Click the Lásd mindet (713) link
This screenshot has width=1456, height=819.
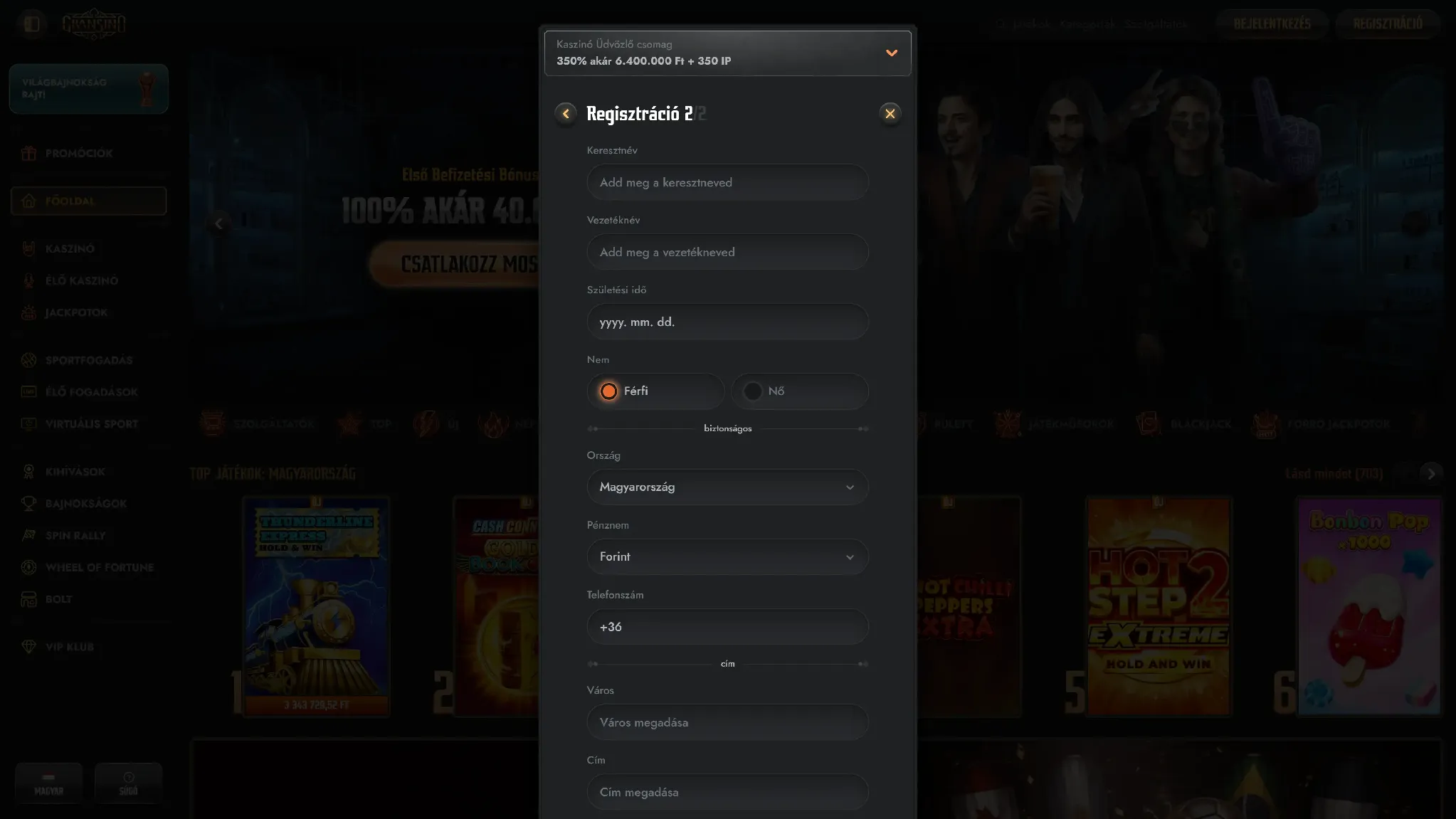(1334, 474)
